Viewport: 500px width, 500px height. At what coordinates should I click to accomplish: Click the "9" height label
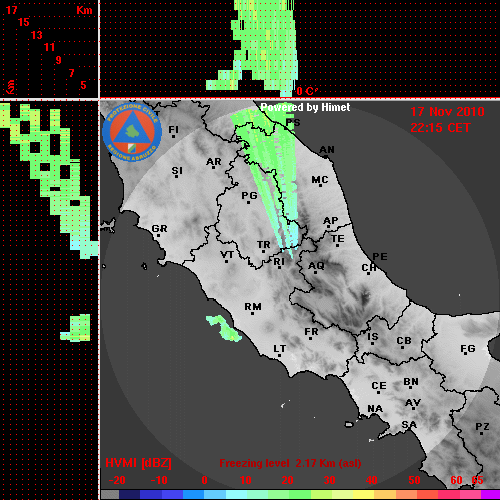pos(59,60)
